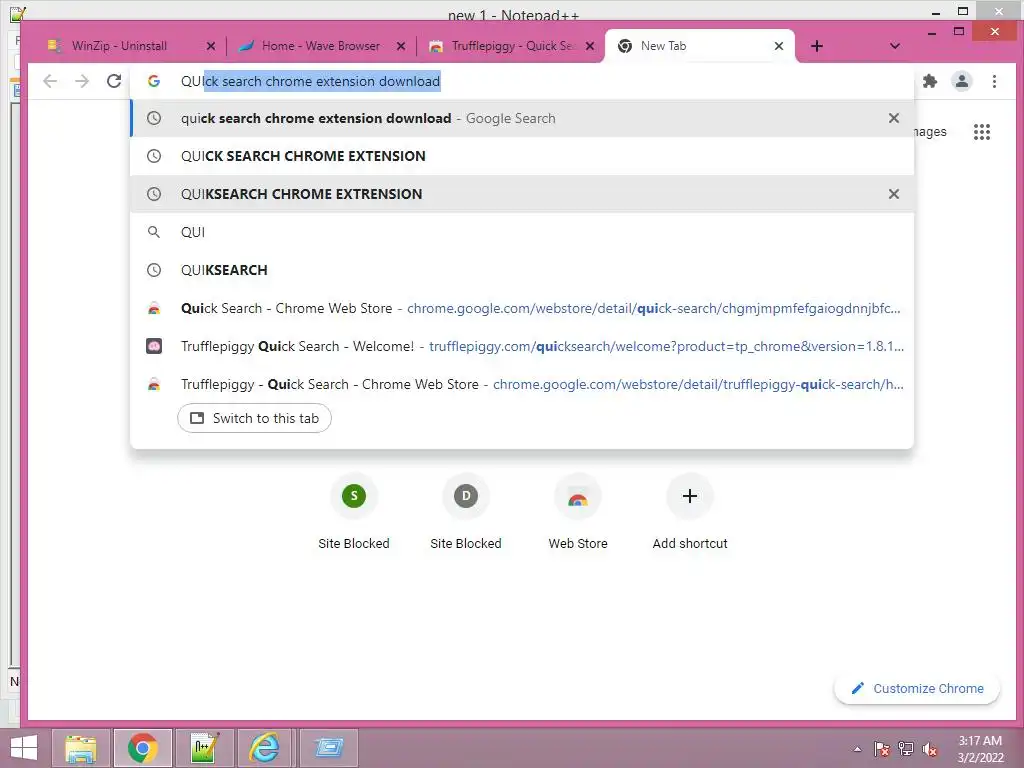Remove 'QUIKSEARCH CHROME EXTRENSION' suggestion
The width and height of the screenshot is (1024, 768).
click(893, 194)
